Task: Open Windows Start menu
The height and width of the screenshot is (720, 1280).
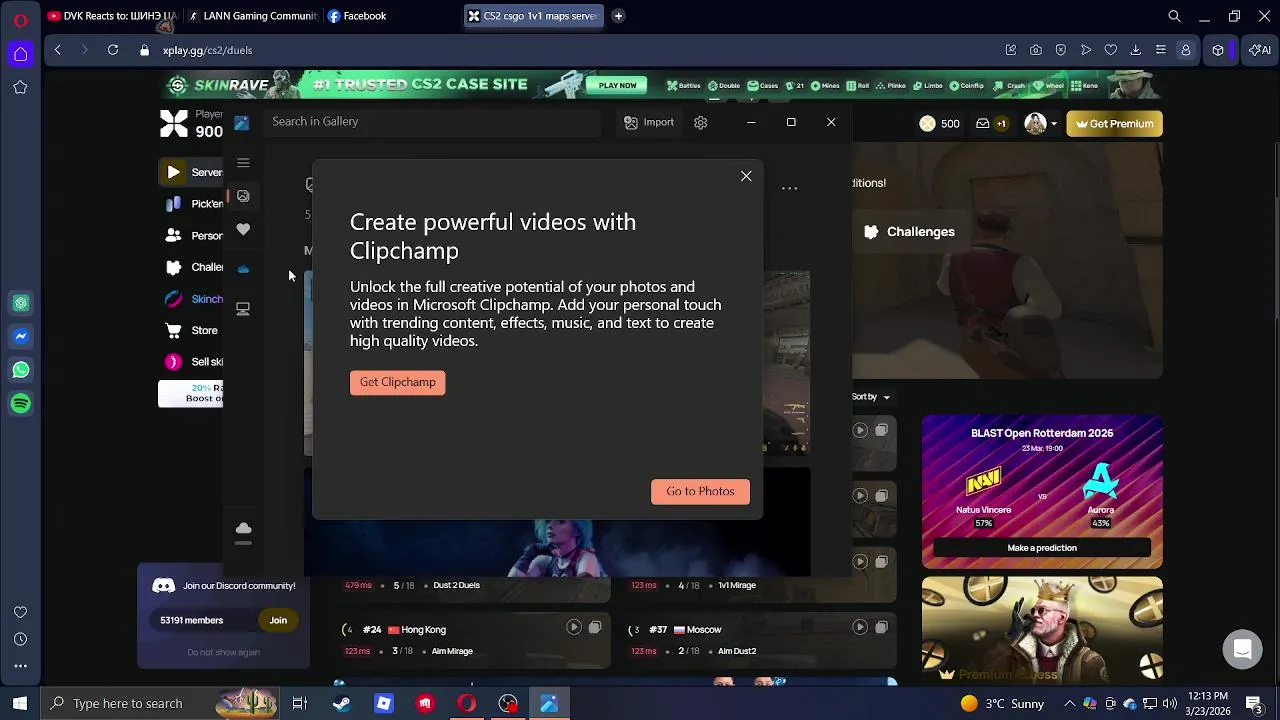Action: pos(20,703)
